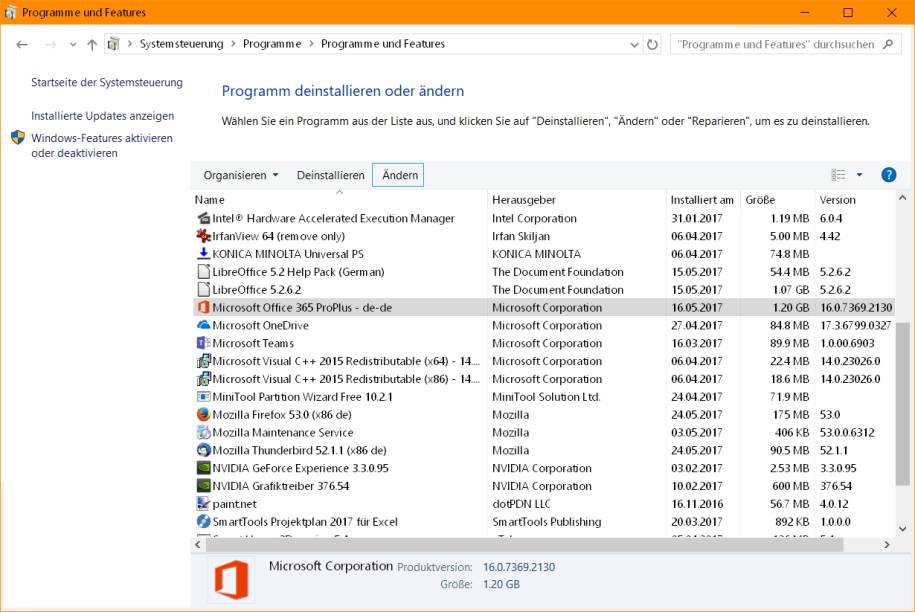Expand the address bar history chevron
The image size is (915, 612).
(x=634, y=44)
